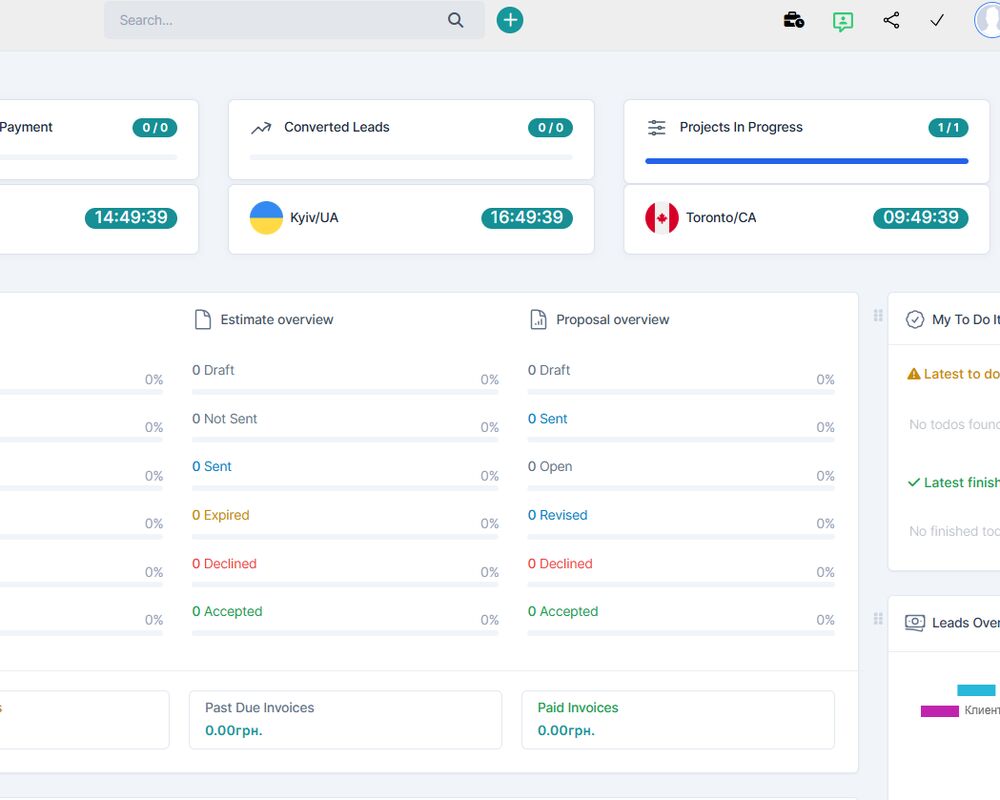This screenshot has width=1000, height=800.
Task: Open the Sent estimates link
Action: tap(212, 466)
